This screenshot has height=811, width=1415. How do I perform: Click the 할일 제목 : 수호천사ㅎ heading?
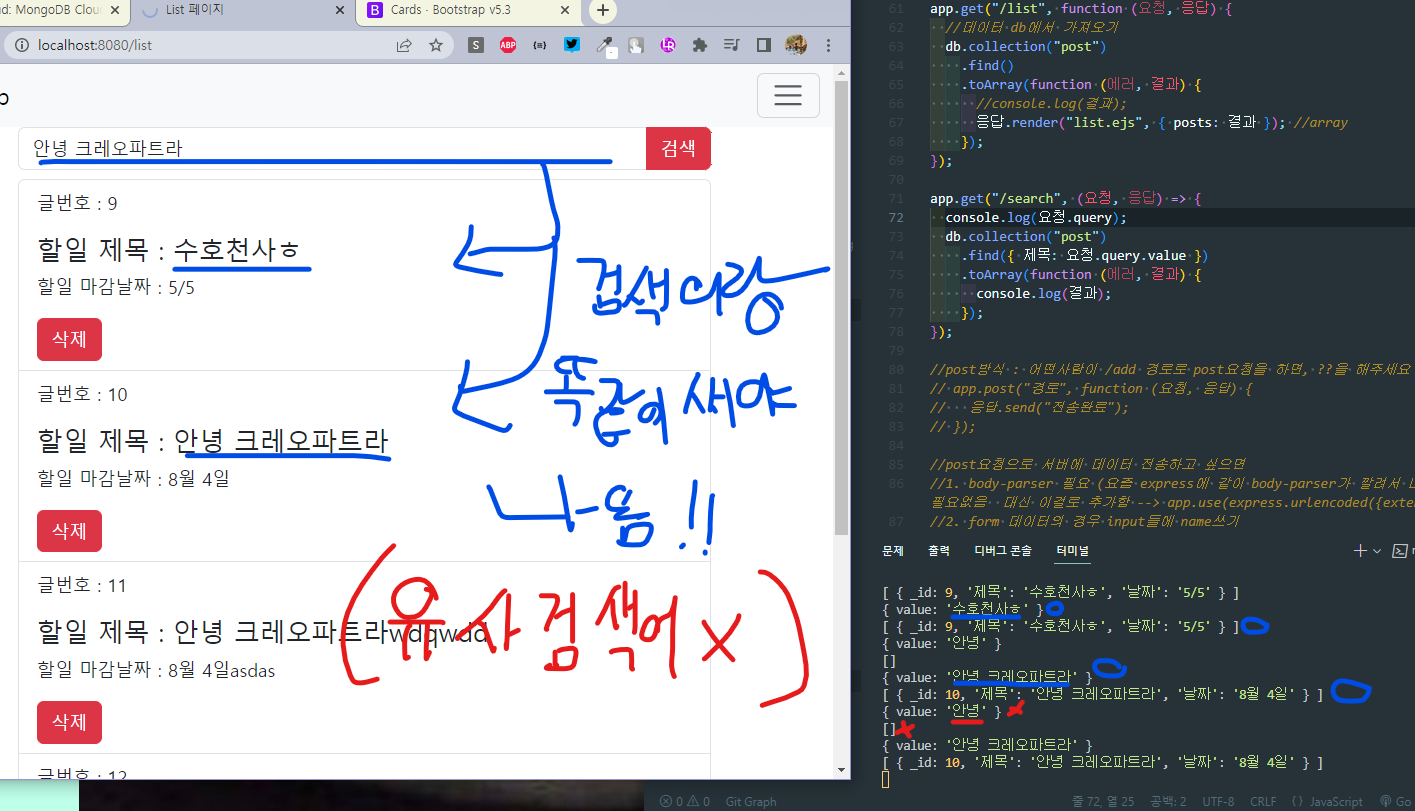coord(168,249)
